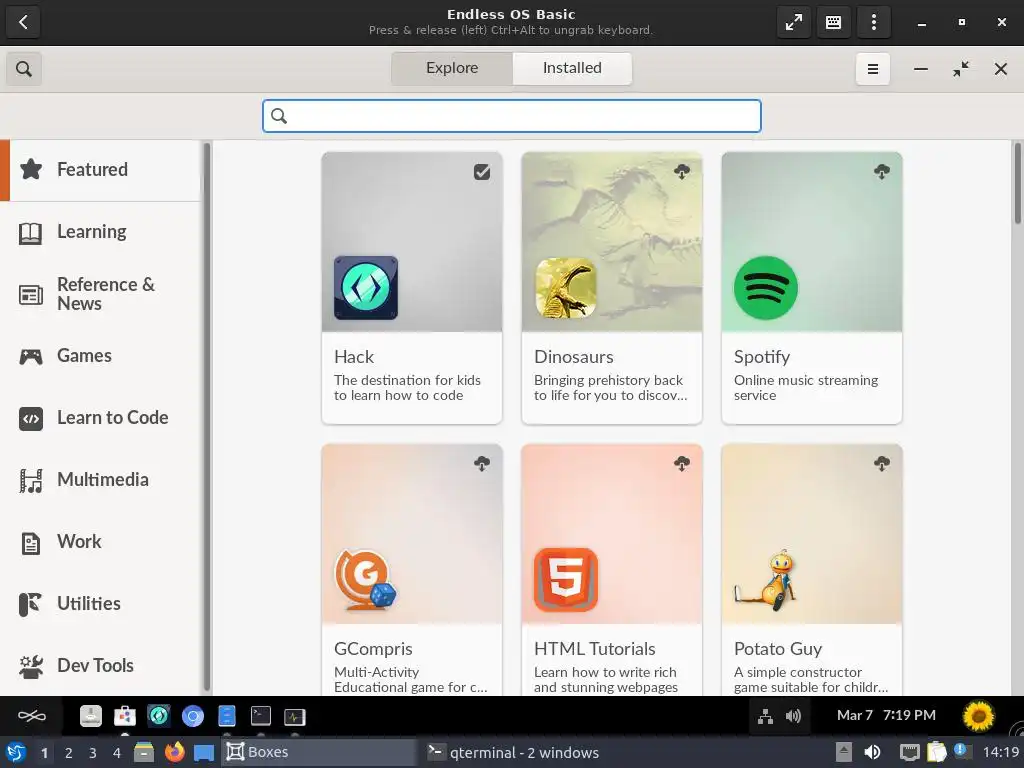The image size is (1024, 768).
Task: Launch Hack icon in Endless taskbar
Action: coord(159,716)
